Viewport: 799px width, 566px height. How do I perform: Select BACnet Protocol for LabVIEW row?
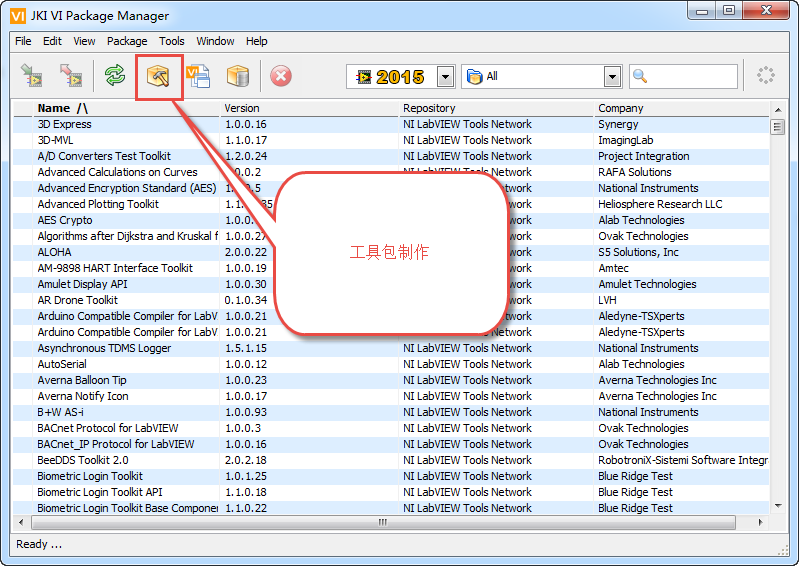click(391, 428)
